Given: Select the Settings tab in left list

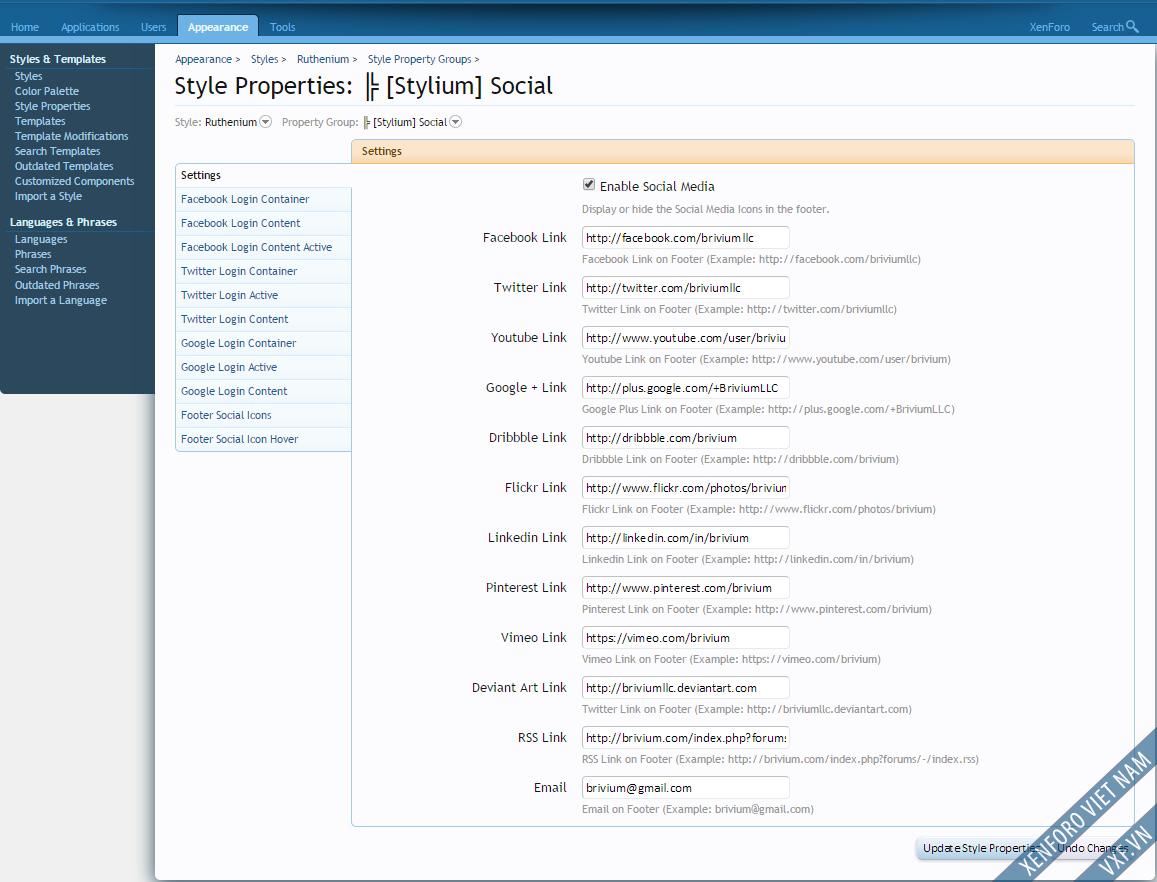Looking at the screenshot, I should pos(263,175).
